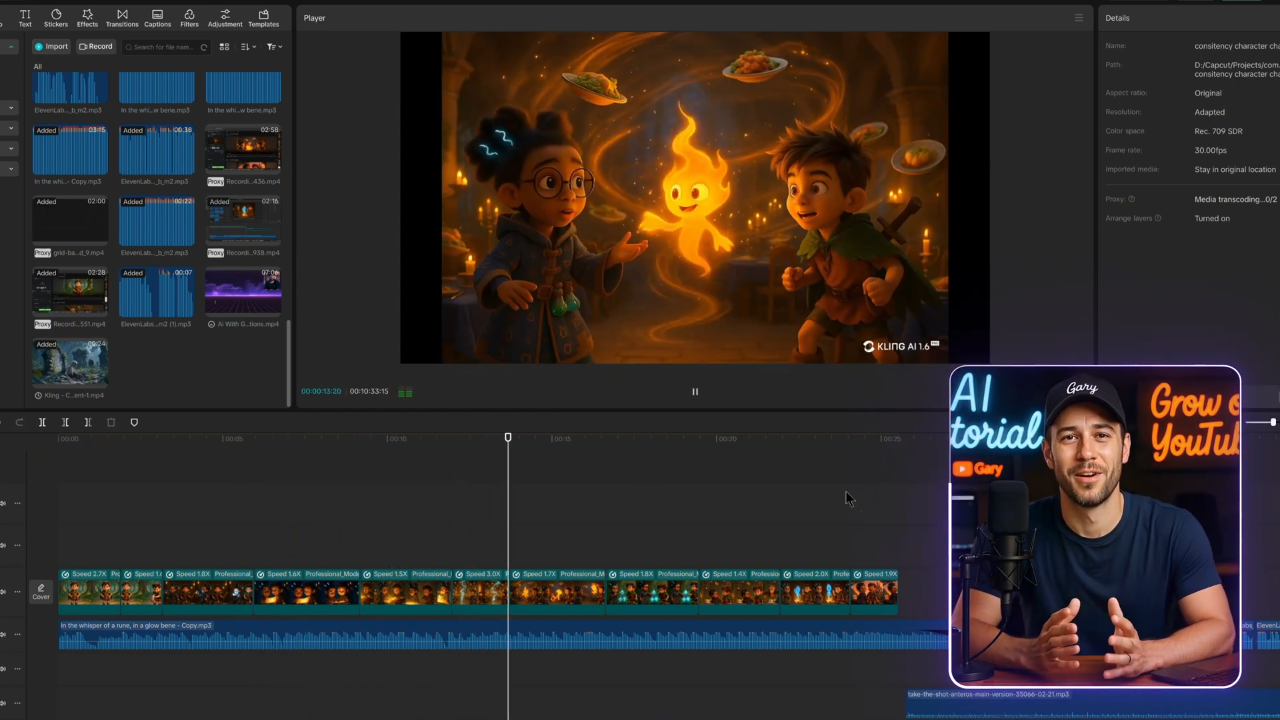Click the media panel scrollbar

pyautogui.click(x=288, y=362)
